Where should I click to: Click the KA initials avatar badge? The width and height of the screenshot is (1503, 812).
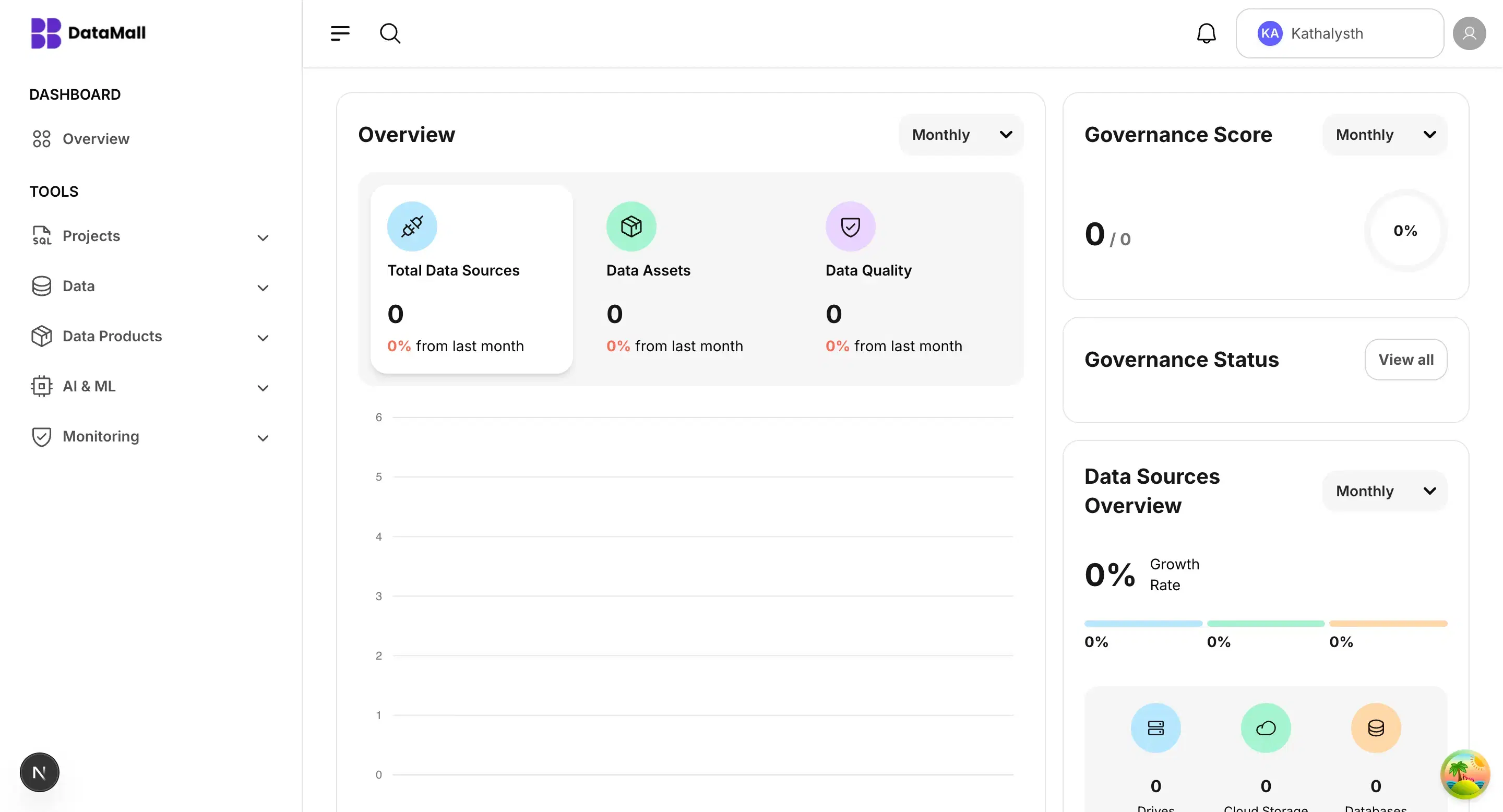click(1270, 33)
